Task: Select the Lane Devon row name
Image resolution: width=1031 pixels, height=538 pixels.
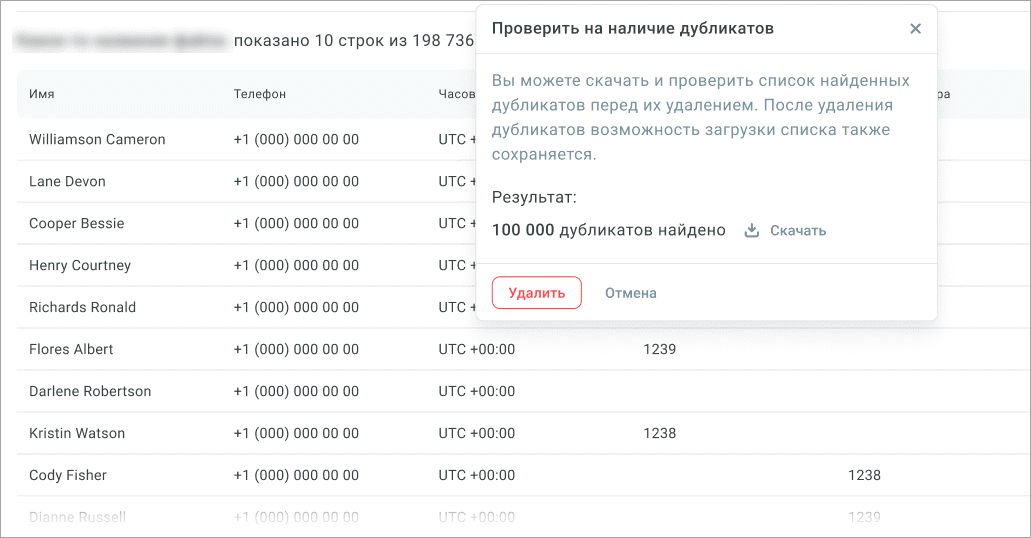Action: pos(67,181)
